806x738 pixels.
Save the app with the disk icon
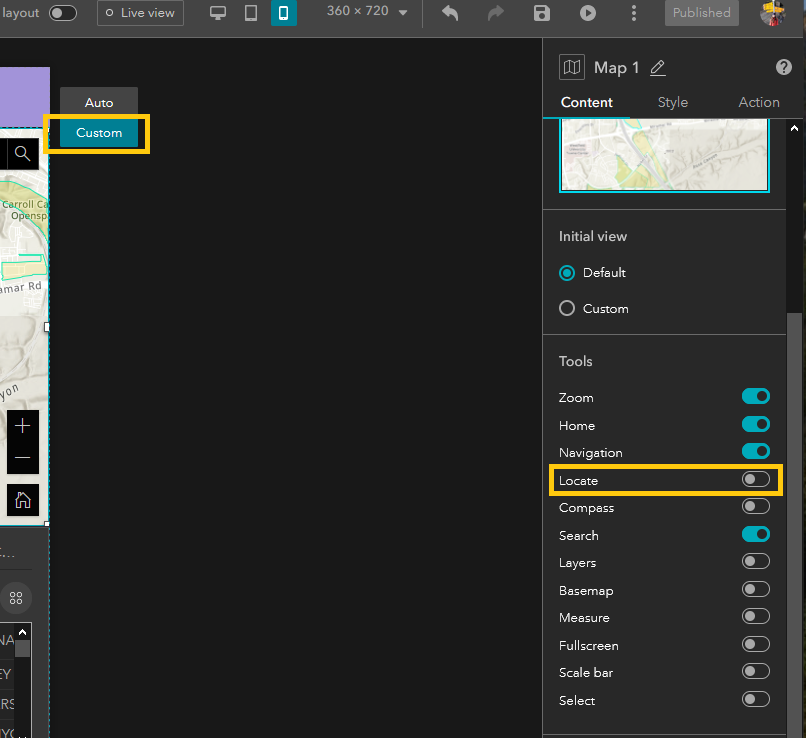[x=541, y=13]
